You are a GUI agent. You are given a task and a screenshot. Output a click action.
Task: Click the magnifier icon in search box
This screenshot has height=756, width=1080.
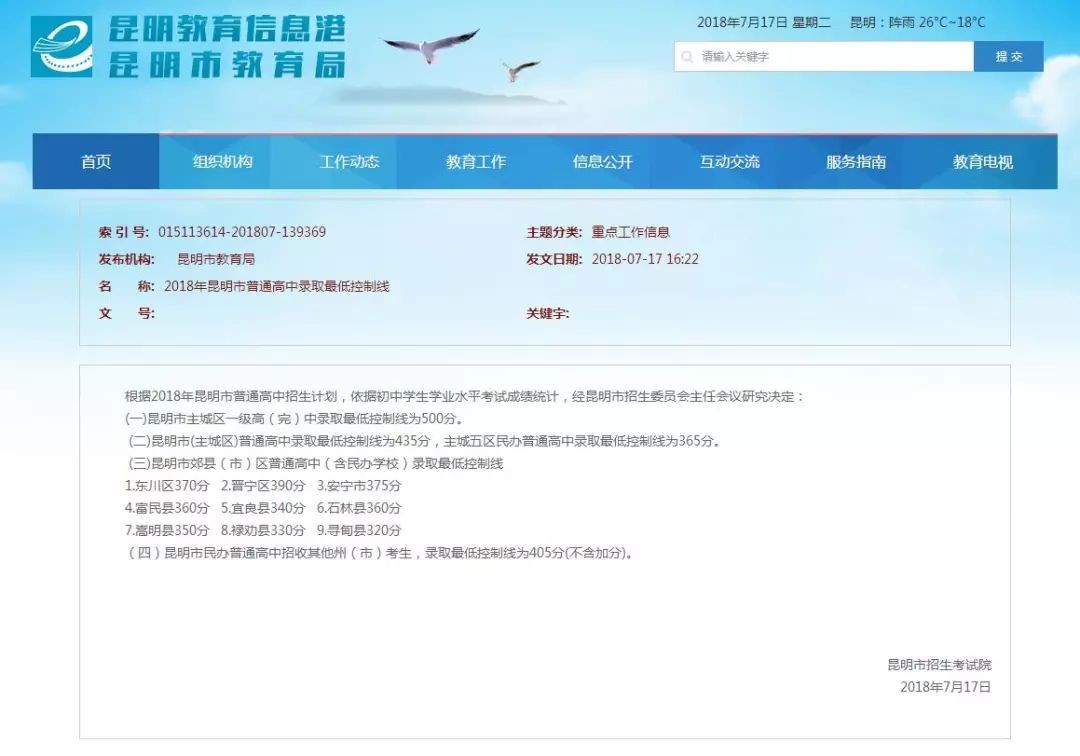pyautogui.click(x=687, y=57)
